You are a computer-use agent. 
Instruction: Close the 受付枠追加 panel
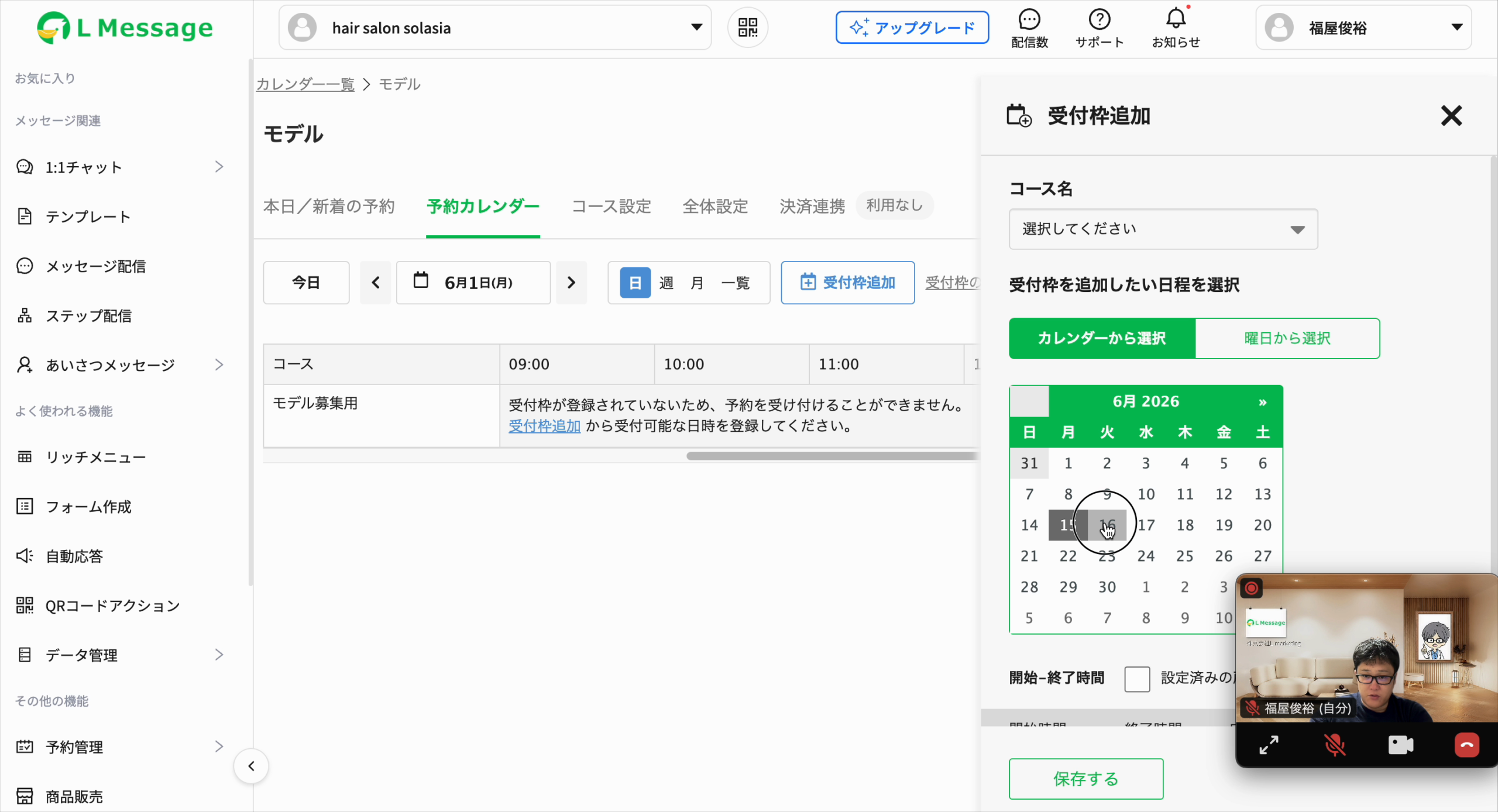(1451, 115)
